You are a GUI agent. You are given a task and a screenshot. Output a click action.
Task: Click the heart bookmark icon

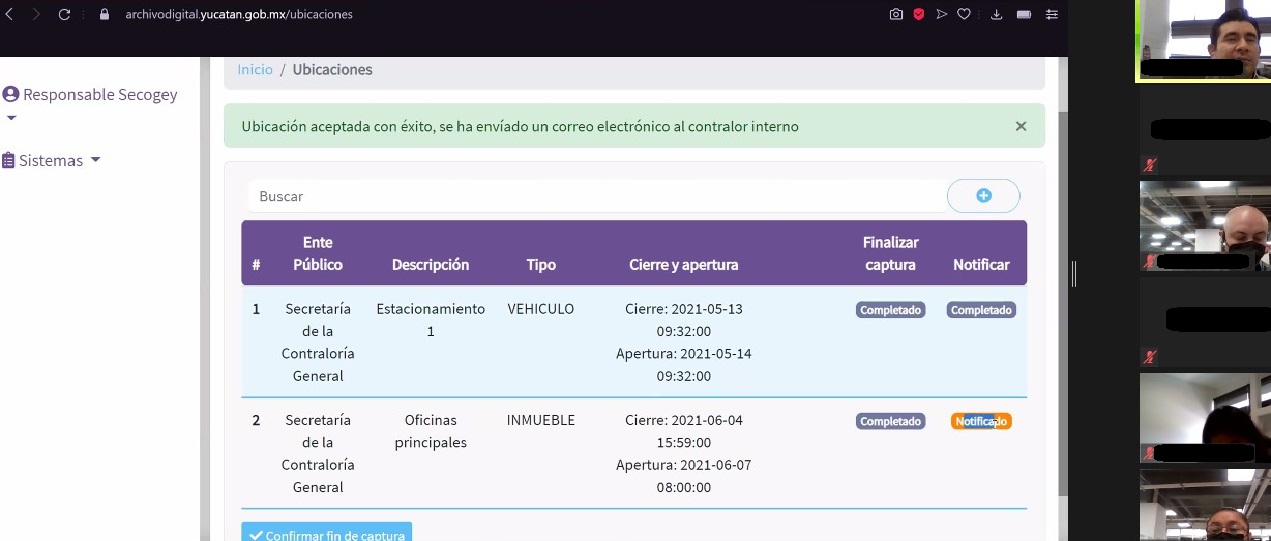[x=964, y=15]
